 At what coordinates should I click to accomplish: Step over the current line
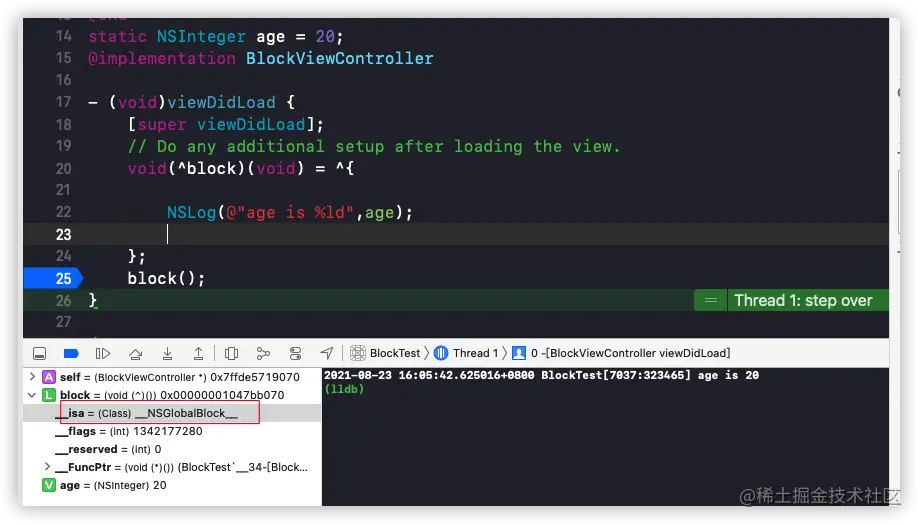135,354
